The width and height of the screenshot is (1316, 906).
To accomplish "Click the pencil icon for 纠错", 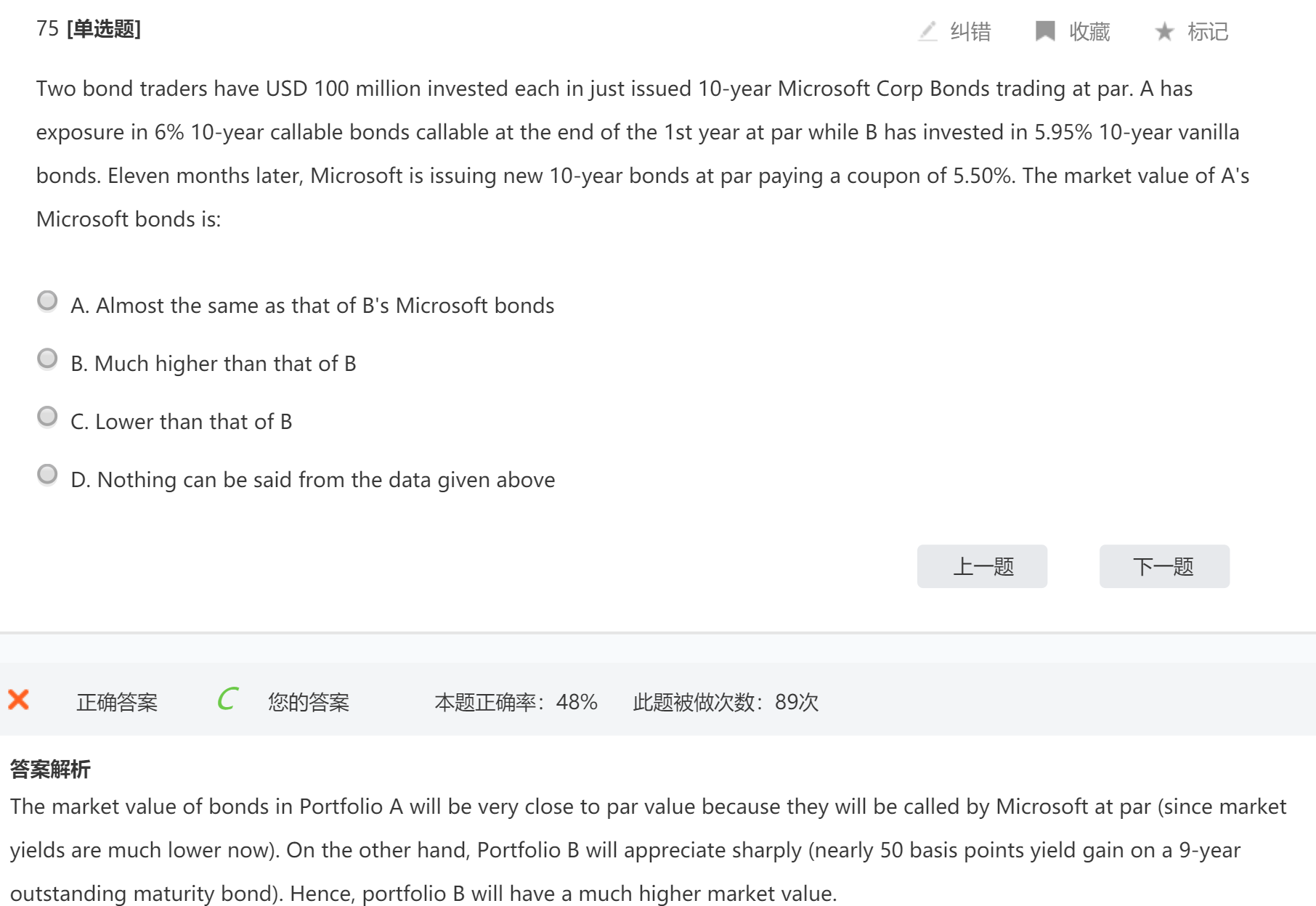I will point(927,31).
